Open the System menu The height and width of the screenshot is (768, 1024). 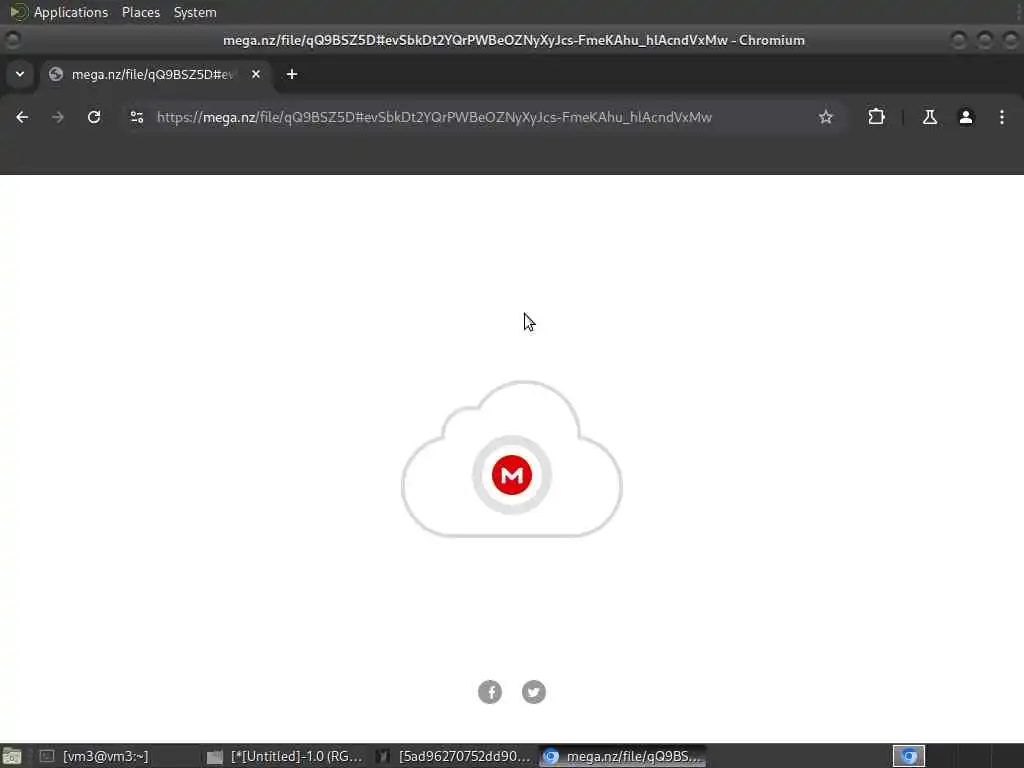pos(195,12)
